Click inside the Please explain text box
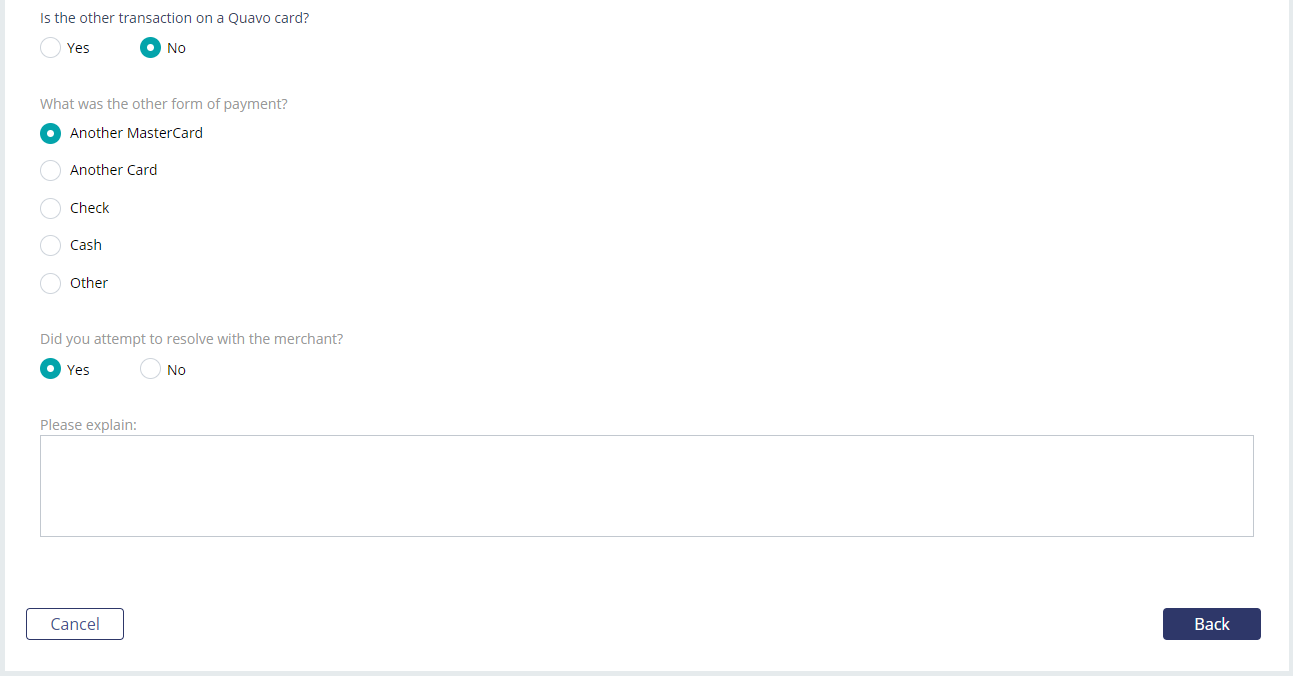The width and height of the screenshot is (1293, 676). (x=646, y=486)
